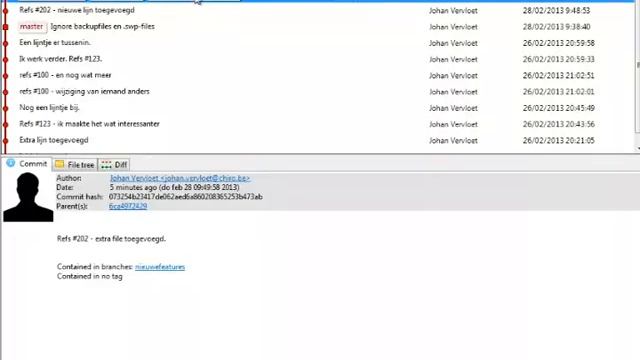Click the graph node of the master commit
Screen dimensions: 640x360
click(x=6, y=27)
